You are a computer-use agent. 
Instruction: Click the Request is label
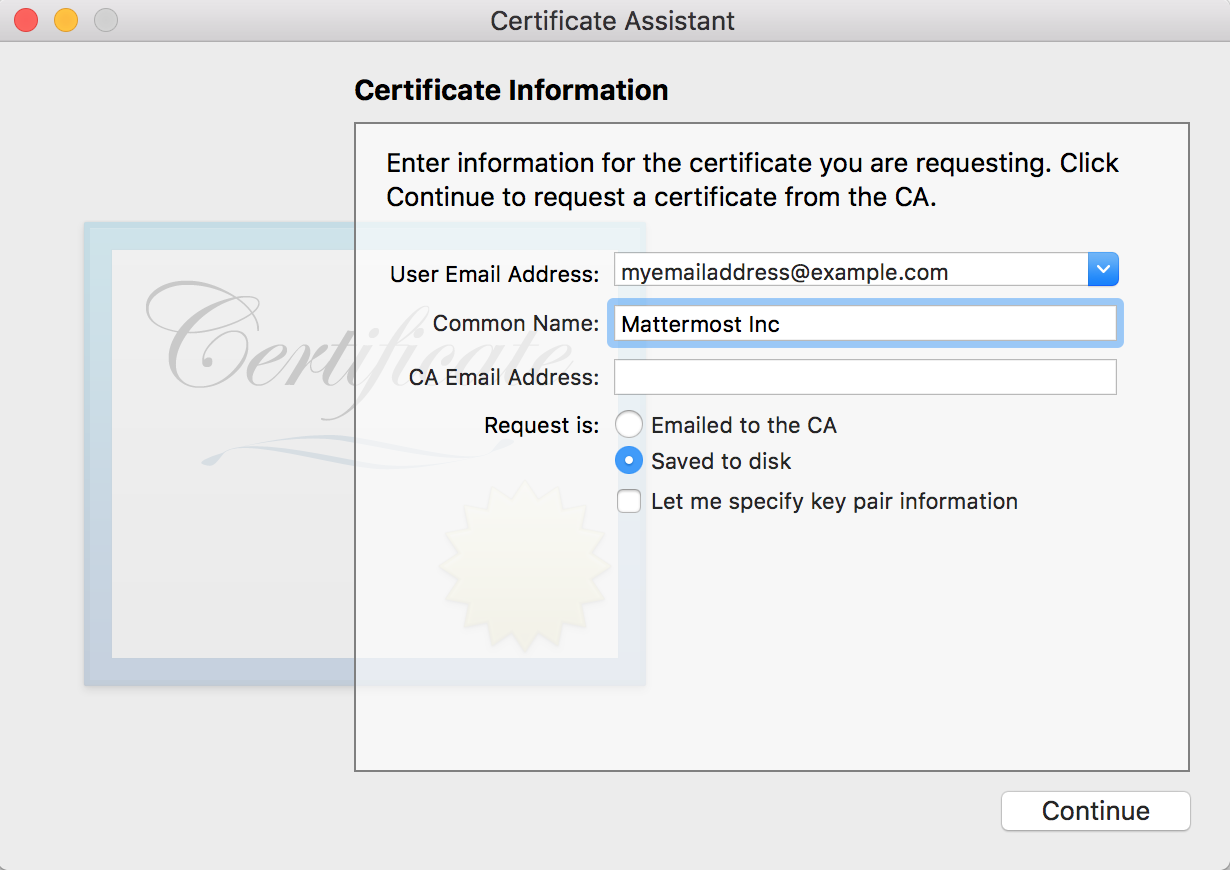tap(541, 425)
